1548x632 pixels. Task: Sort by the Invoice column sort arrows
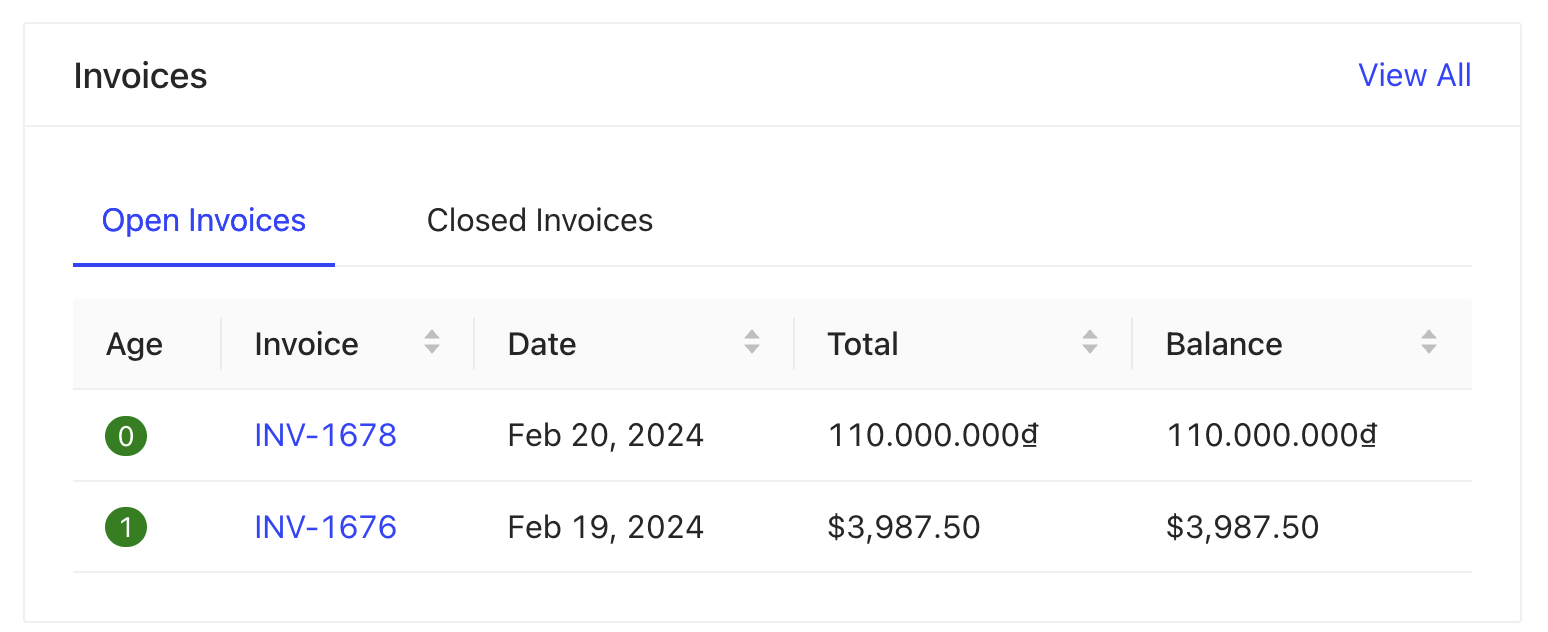[432, 343]
